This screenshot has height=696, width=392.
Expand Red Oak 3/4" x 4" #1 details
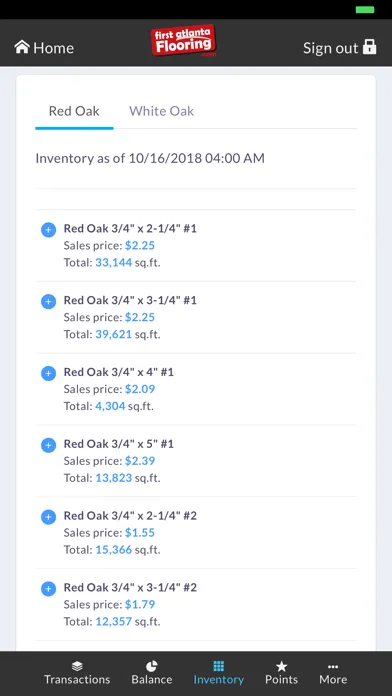(x=48, y=373)
